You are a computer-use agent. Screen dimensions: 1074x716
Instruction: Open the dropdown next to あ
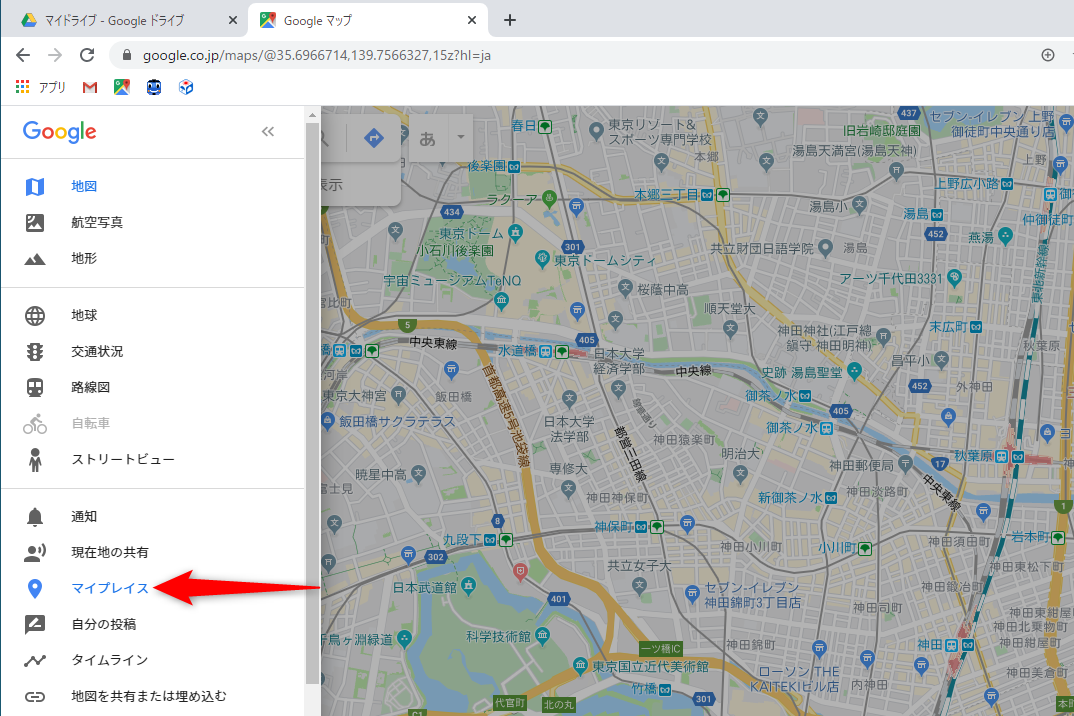(460, 139)
